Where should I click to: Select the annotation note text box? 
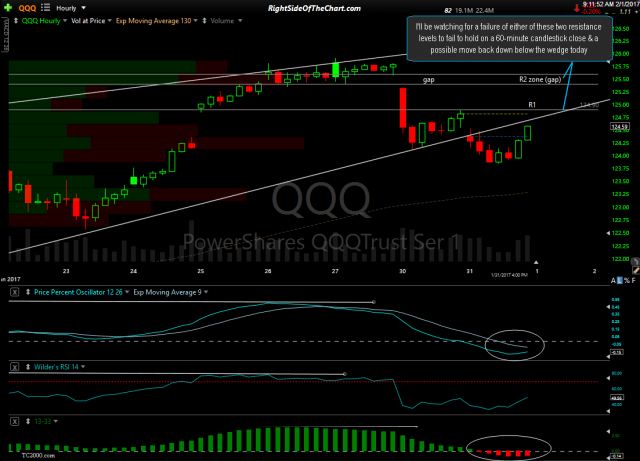coord(509,39)
